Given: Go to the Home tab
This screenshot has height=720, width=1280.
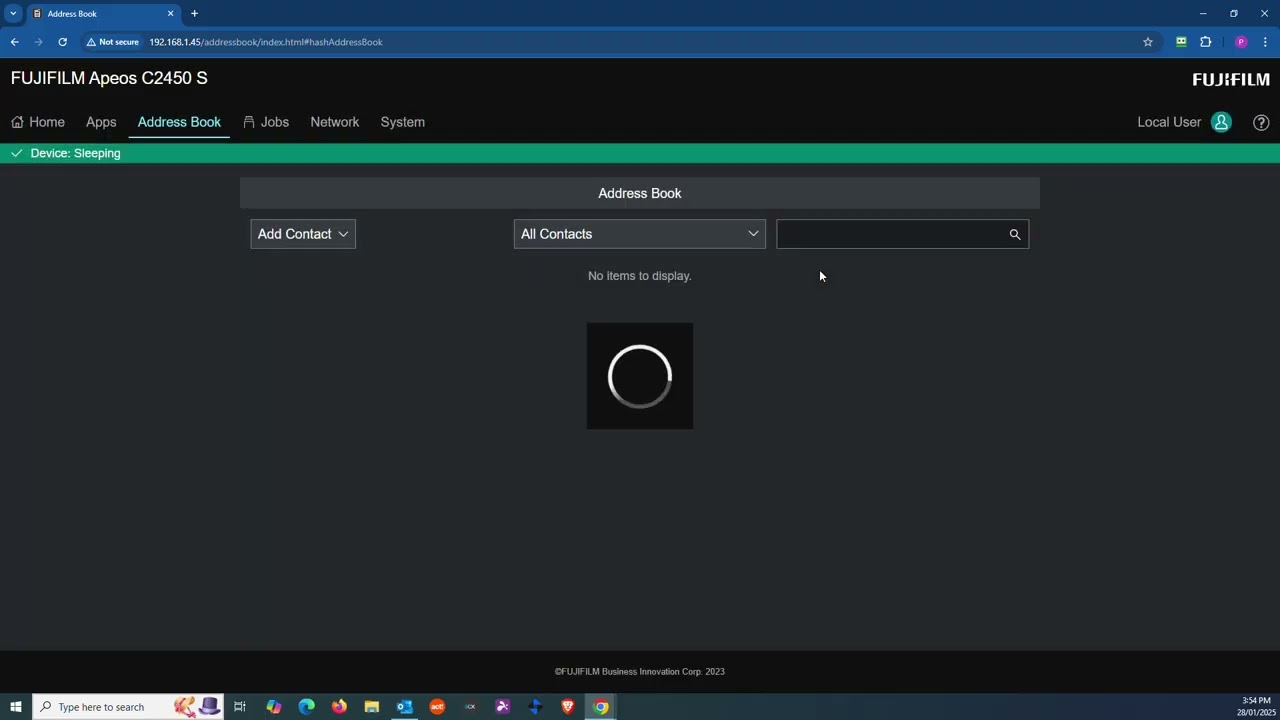Looking at the screenshot, I should coord(38,122).
